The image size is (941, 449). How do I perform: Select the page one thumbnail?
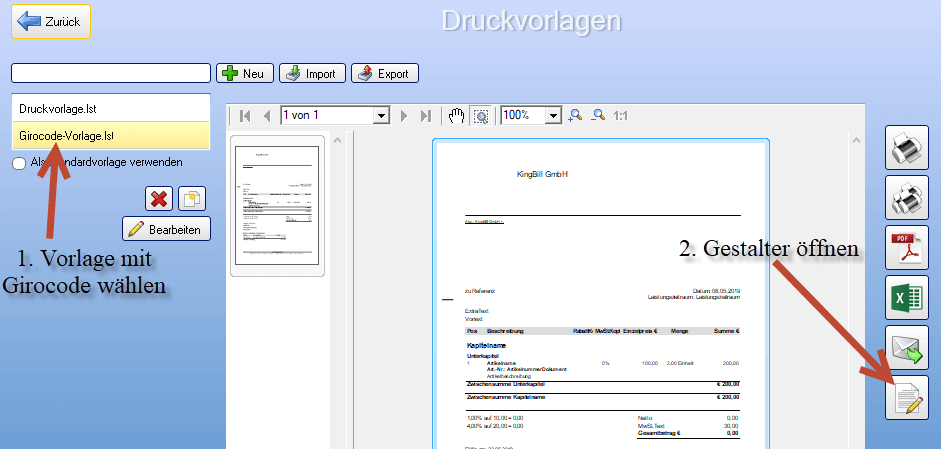277,205
